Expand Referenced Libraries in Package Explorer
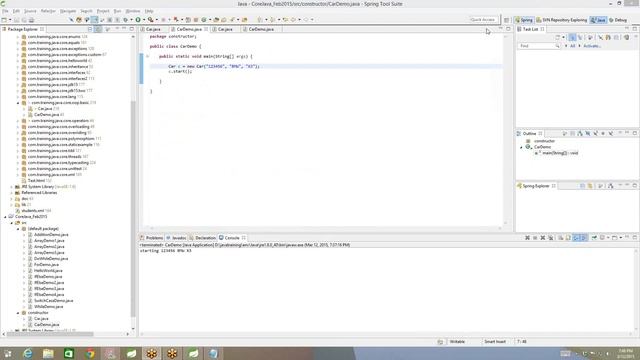The width and height of the screenshot is (640, 360). (x=11, y=193)
